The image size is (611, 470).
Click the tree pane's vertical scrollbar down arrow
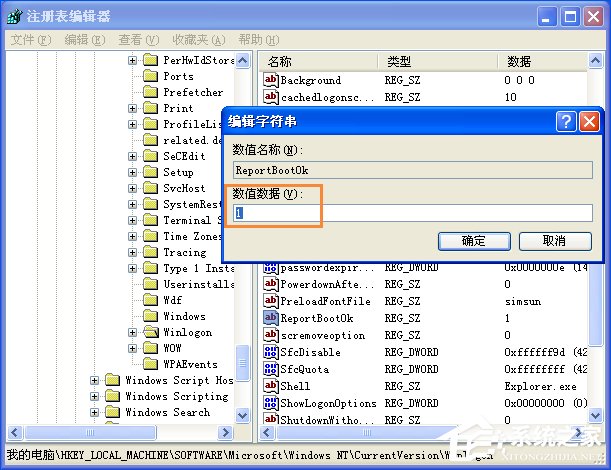tap(242, 415)
